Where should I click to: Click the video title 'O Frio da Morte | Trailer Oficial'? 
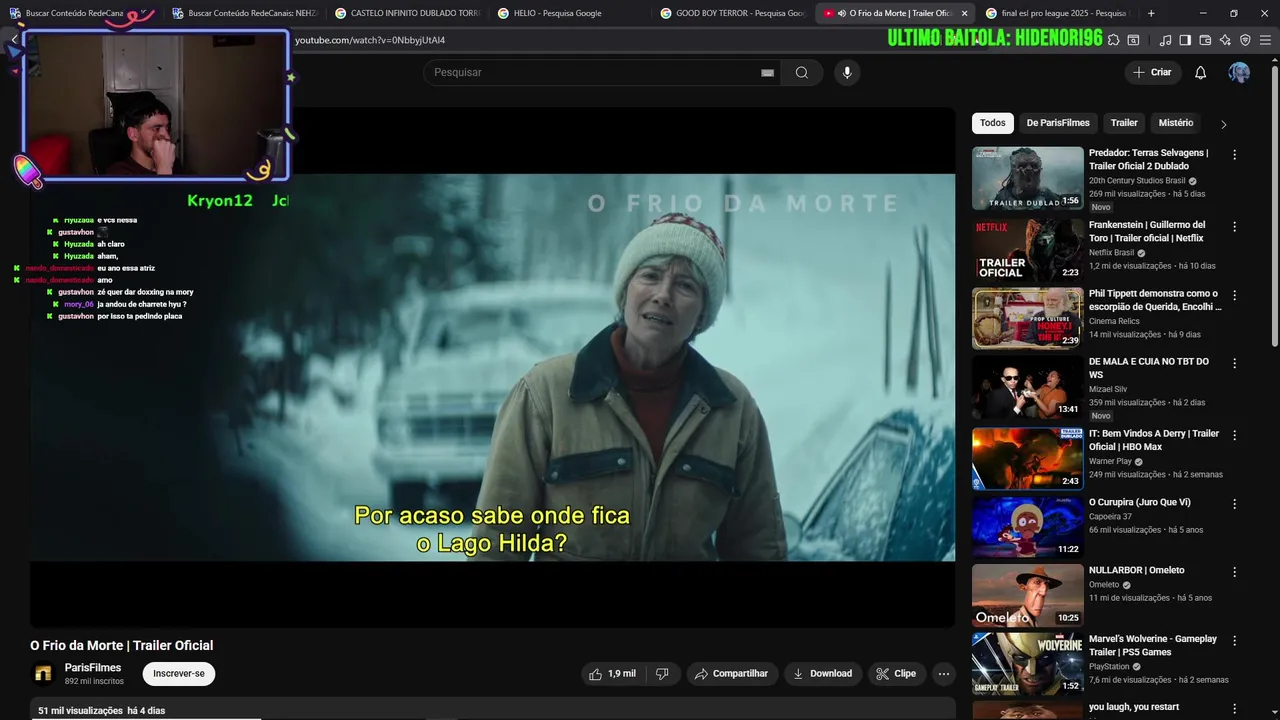click(121, 646)
